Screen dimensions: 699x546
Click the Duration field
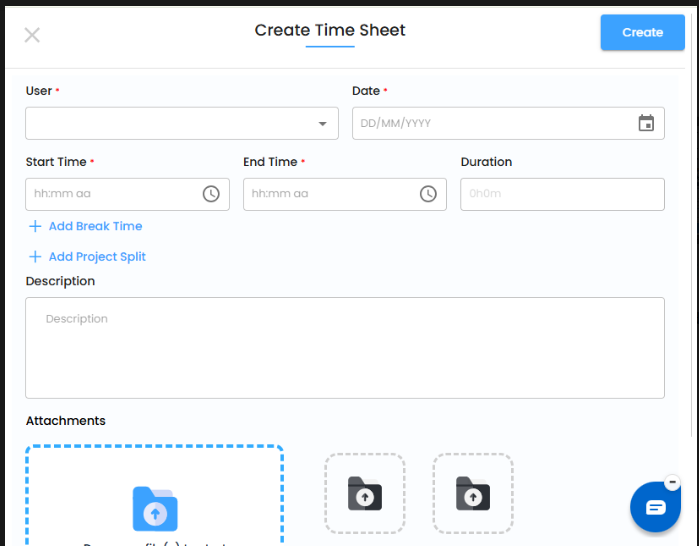click(562, 194)
